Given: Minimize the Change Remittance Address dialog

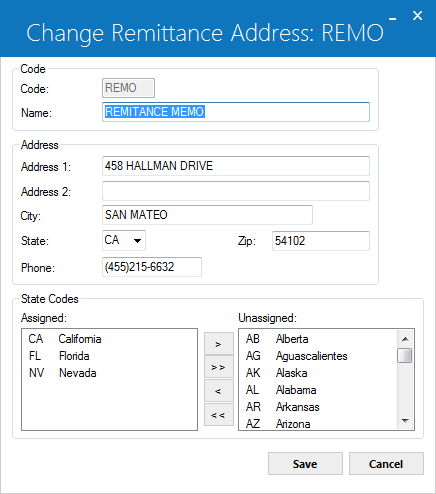Looking at the screenshot, I should point(393,19).
